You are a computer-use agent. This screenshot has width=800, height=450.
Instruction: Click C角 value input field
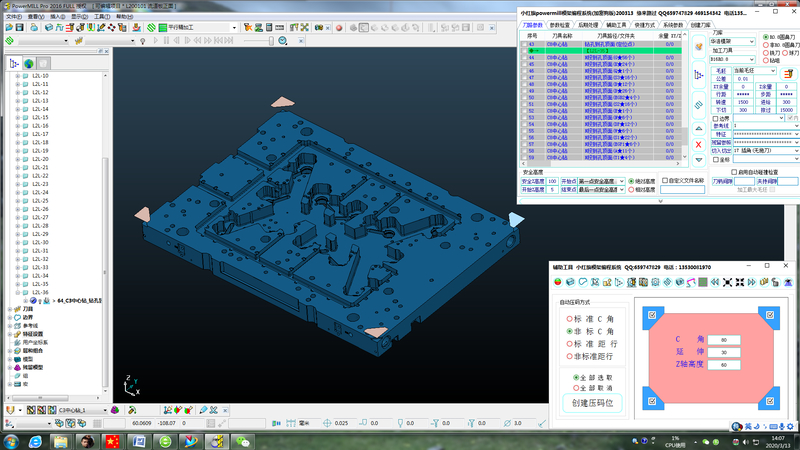[x=724, y=340]
